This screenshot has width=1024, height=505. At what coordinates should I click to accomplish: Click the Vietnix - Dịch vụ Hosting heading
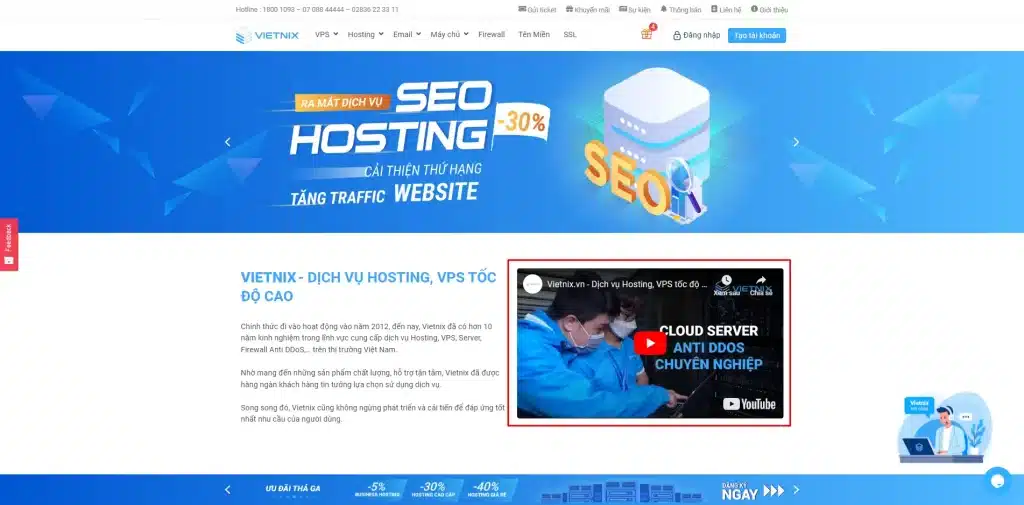pos(368,286)
